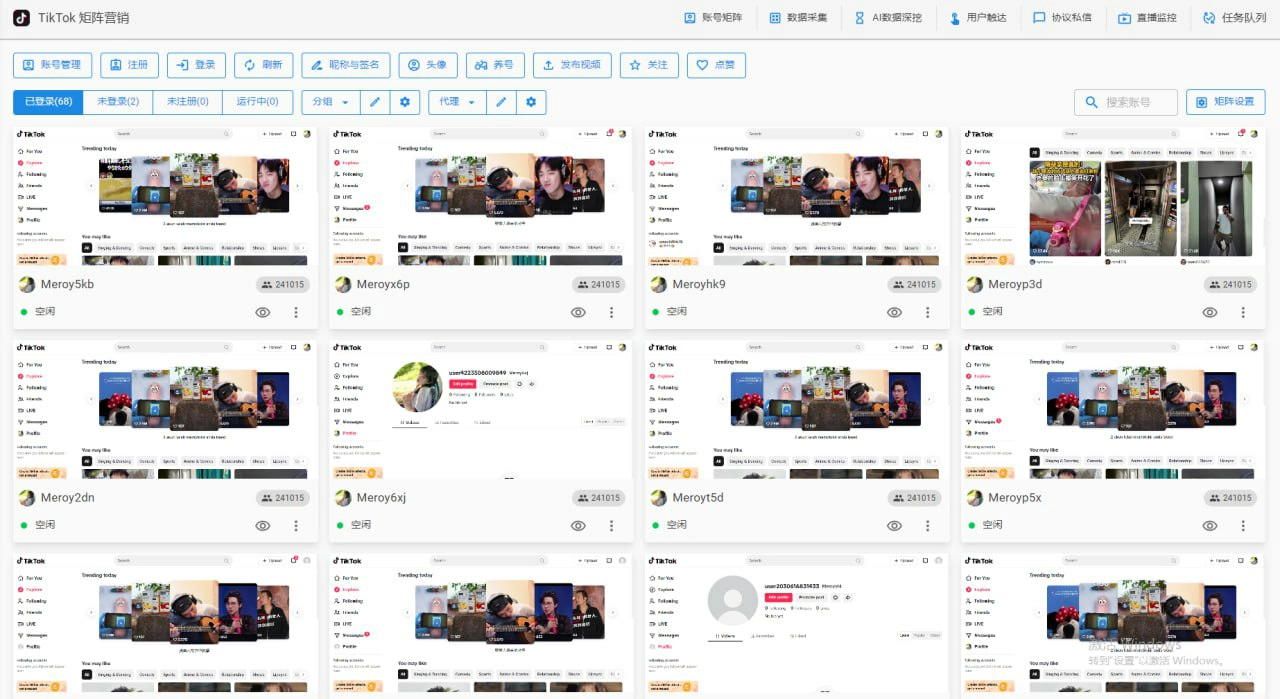Screen dimensions: 1280x699
Task: Open the 关注 follow action tool
Action: click(x=649, y=65)
